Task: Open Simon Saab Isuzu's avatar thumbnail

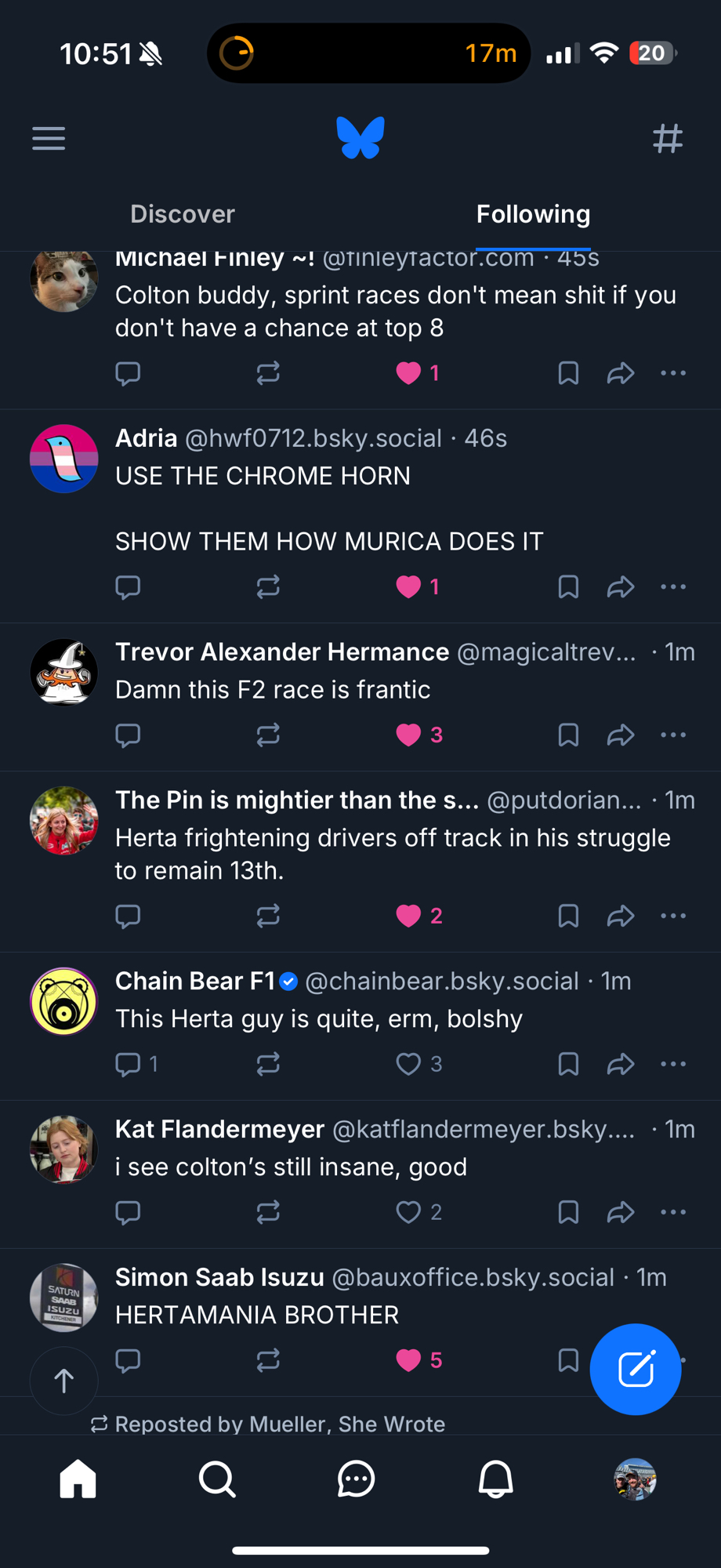Action: [x=64, y=1298]
